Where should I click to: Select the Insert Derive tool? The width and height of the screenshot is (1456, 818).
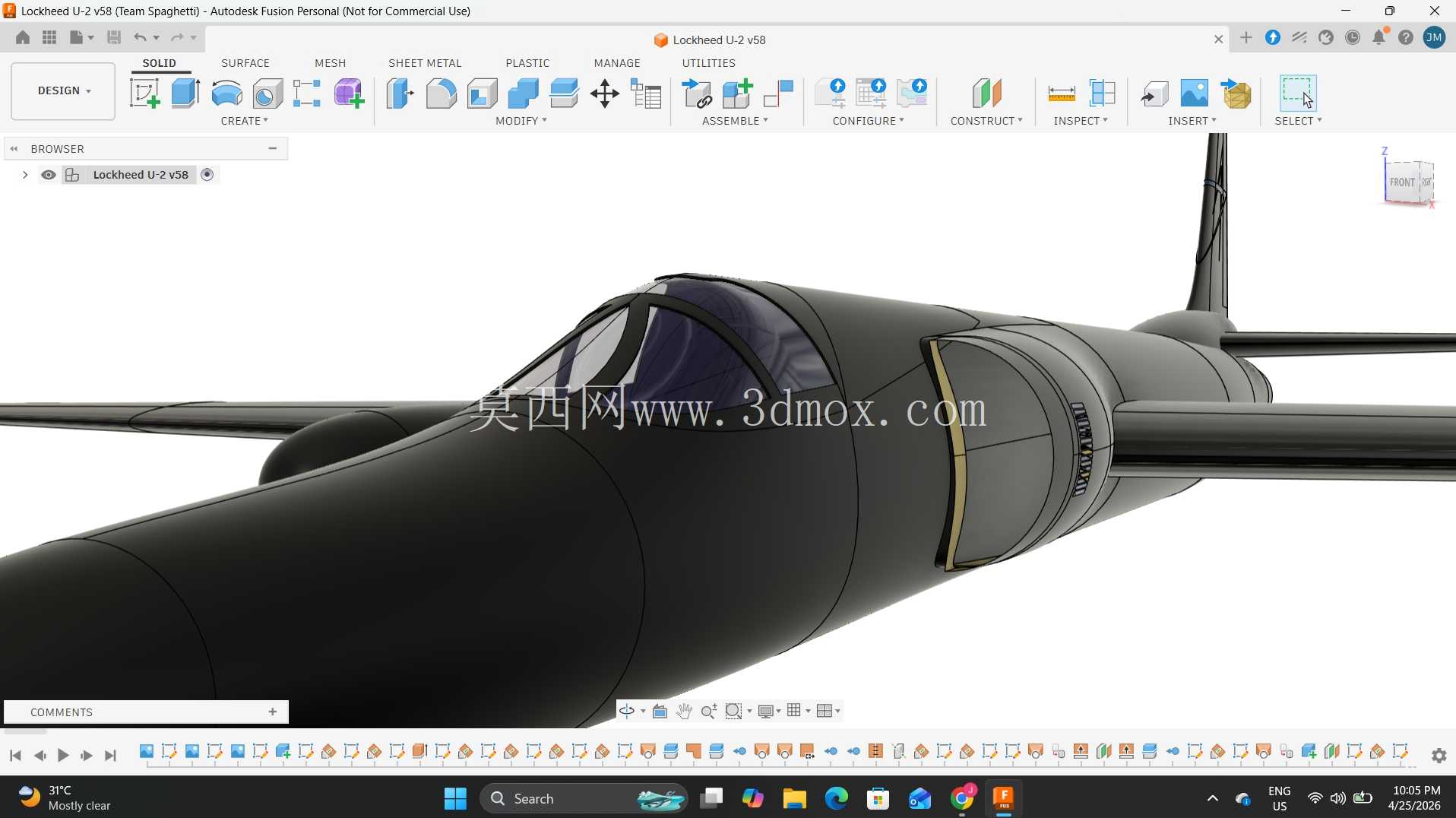1154,94
